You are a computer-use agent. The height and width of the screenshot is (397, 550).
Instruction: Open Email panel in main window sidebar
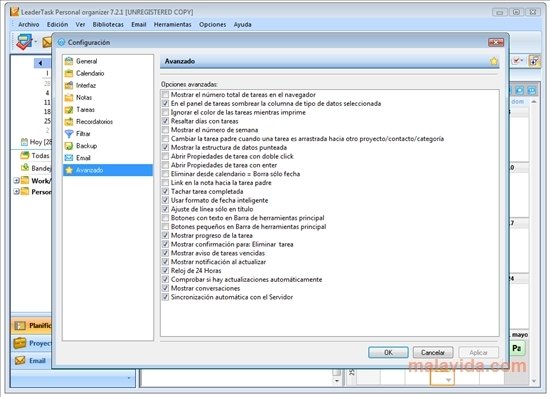(32, 361)
